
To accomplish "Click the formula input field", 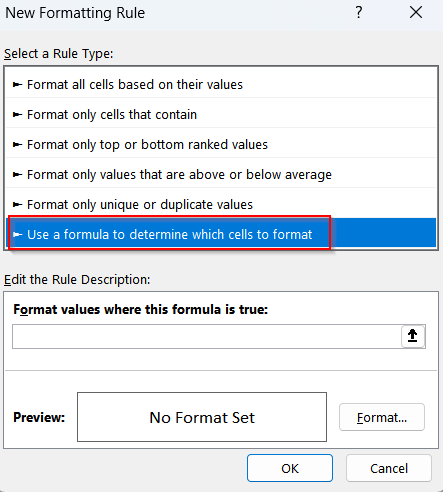I will (207, 337).
